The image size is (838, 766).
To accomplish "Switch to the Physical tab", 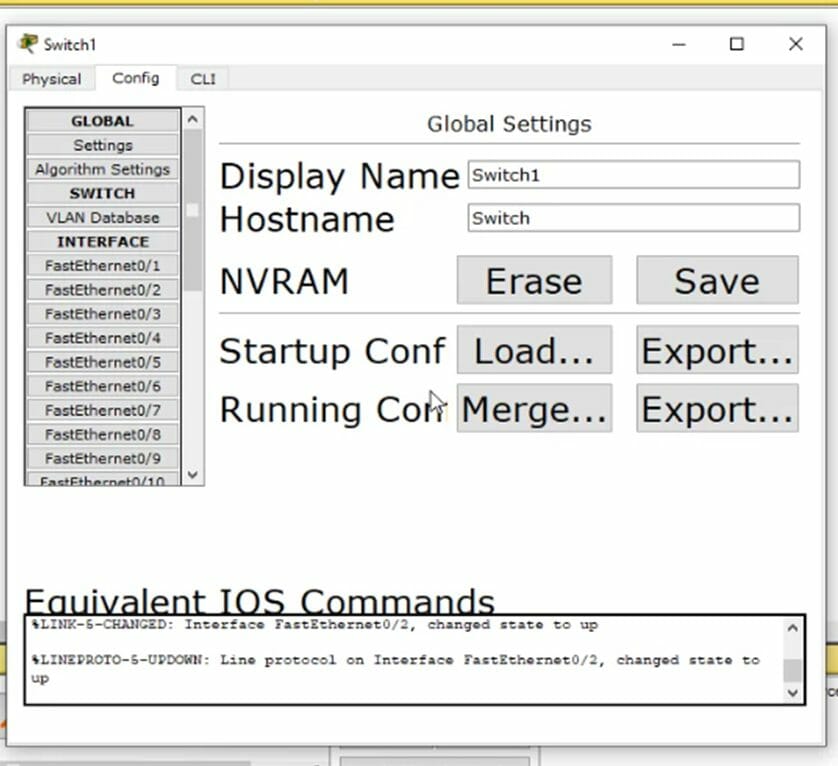I will [x=51, y=78].
